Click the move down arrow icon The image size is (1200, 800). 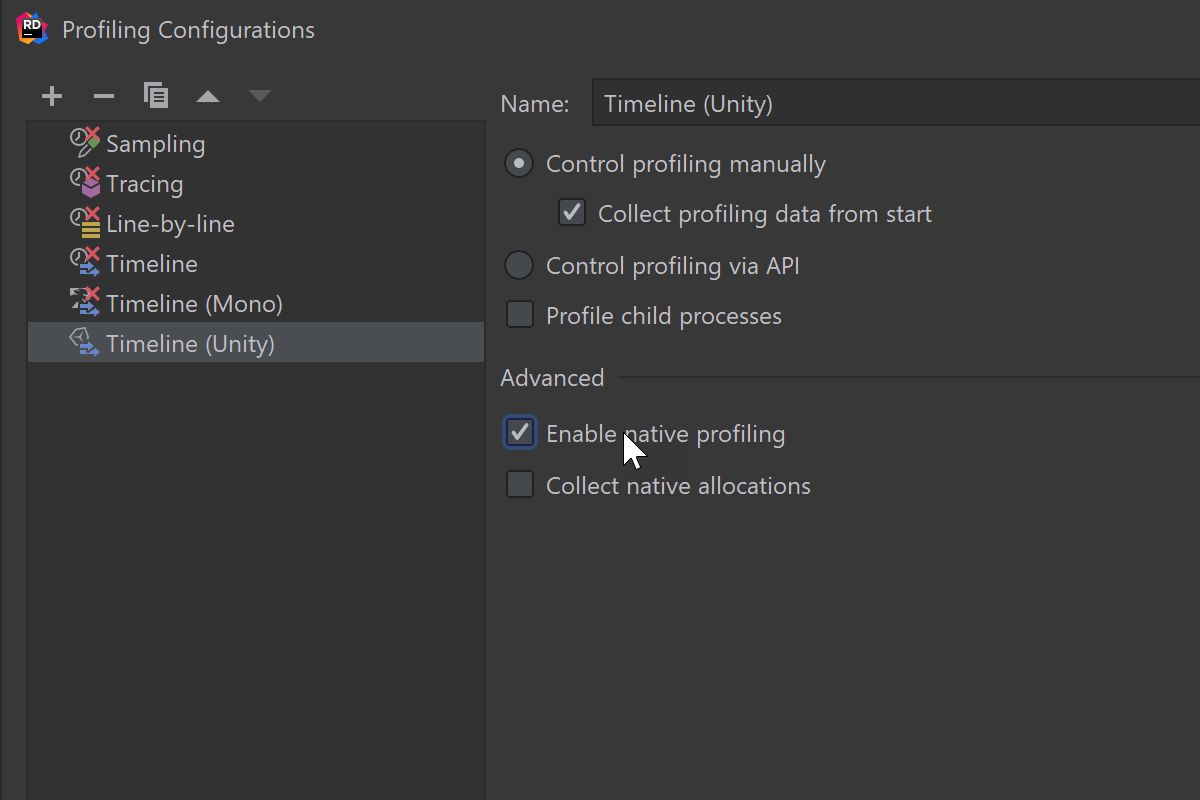click(x=260, y=96)
